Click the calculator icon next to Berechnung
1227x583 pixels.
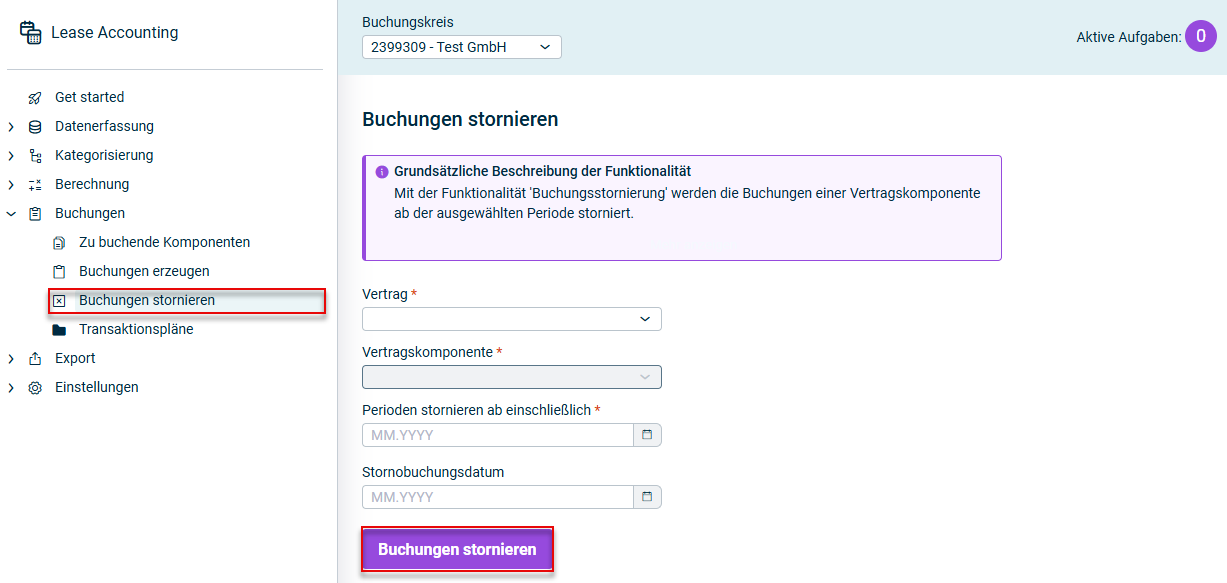point(35,185)
